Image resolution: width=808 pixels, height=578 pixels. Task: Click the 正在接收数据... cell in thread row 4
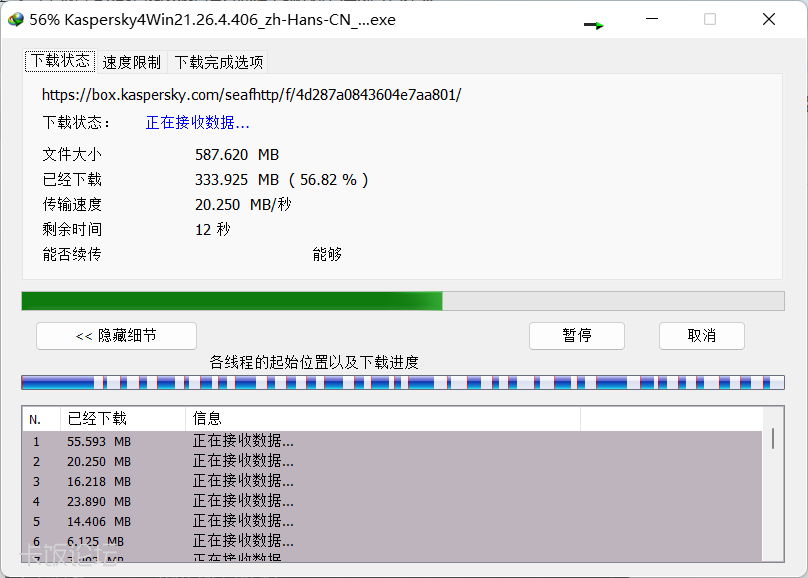[x=243, y=501]
